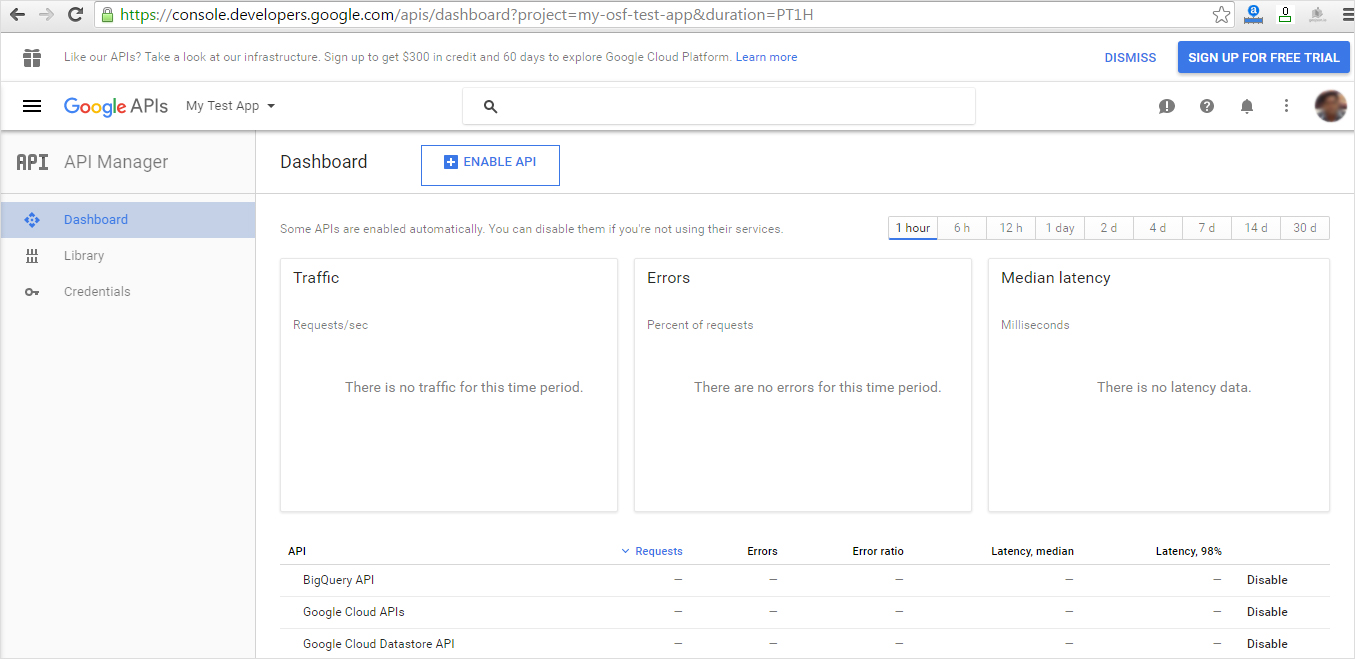The height and width of the screenshot is (659, 1355).
Task: Click the green extension icon in toolbar
Action: 1284,15
